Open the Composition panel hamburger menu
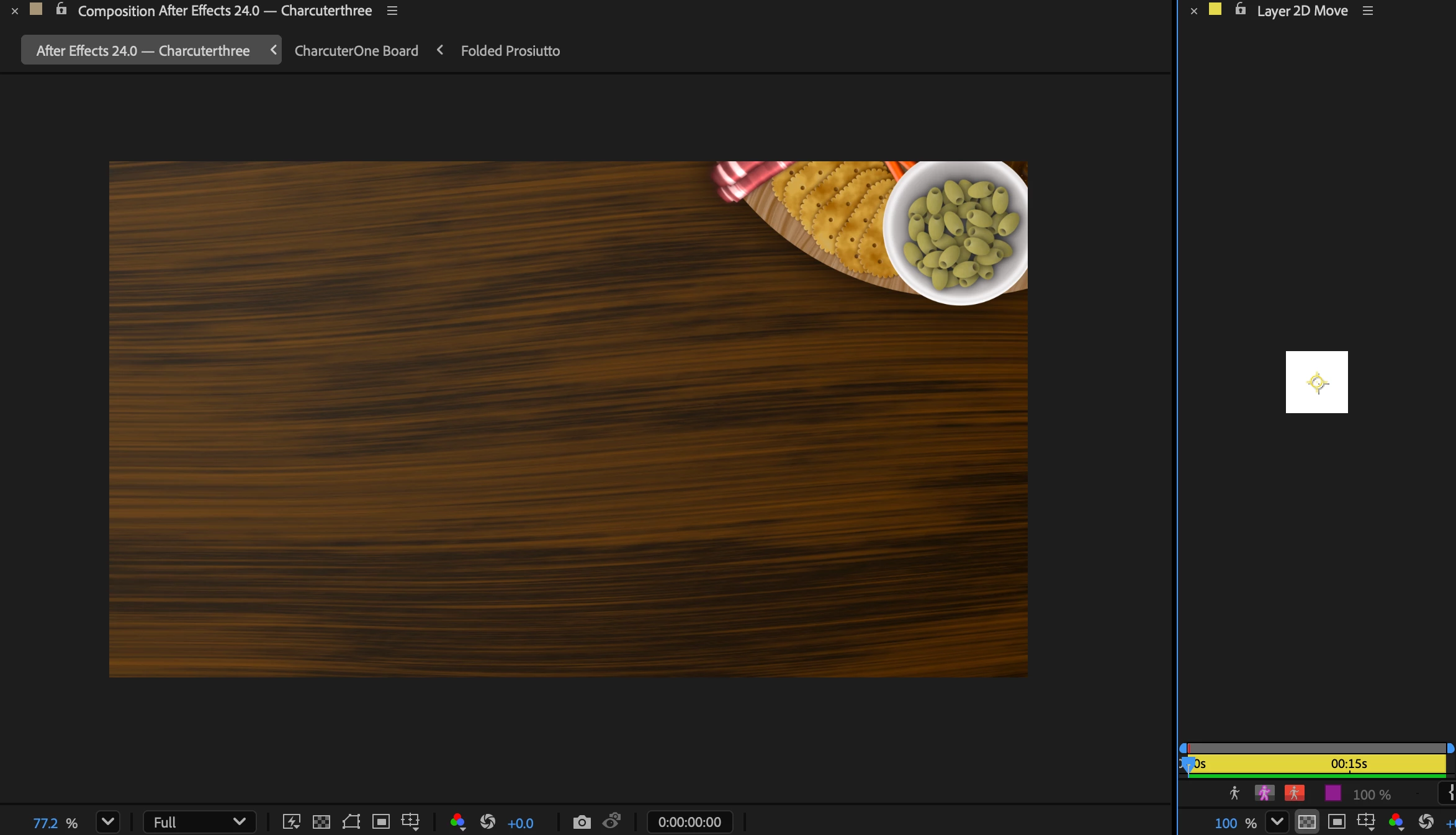This screenshot has height=835, width=1456. [x=392, y=11]
